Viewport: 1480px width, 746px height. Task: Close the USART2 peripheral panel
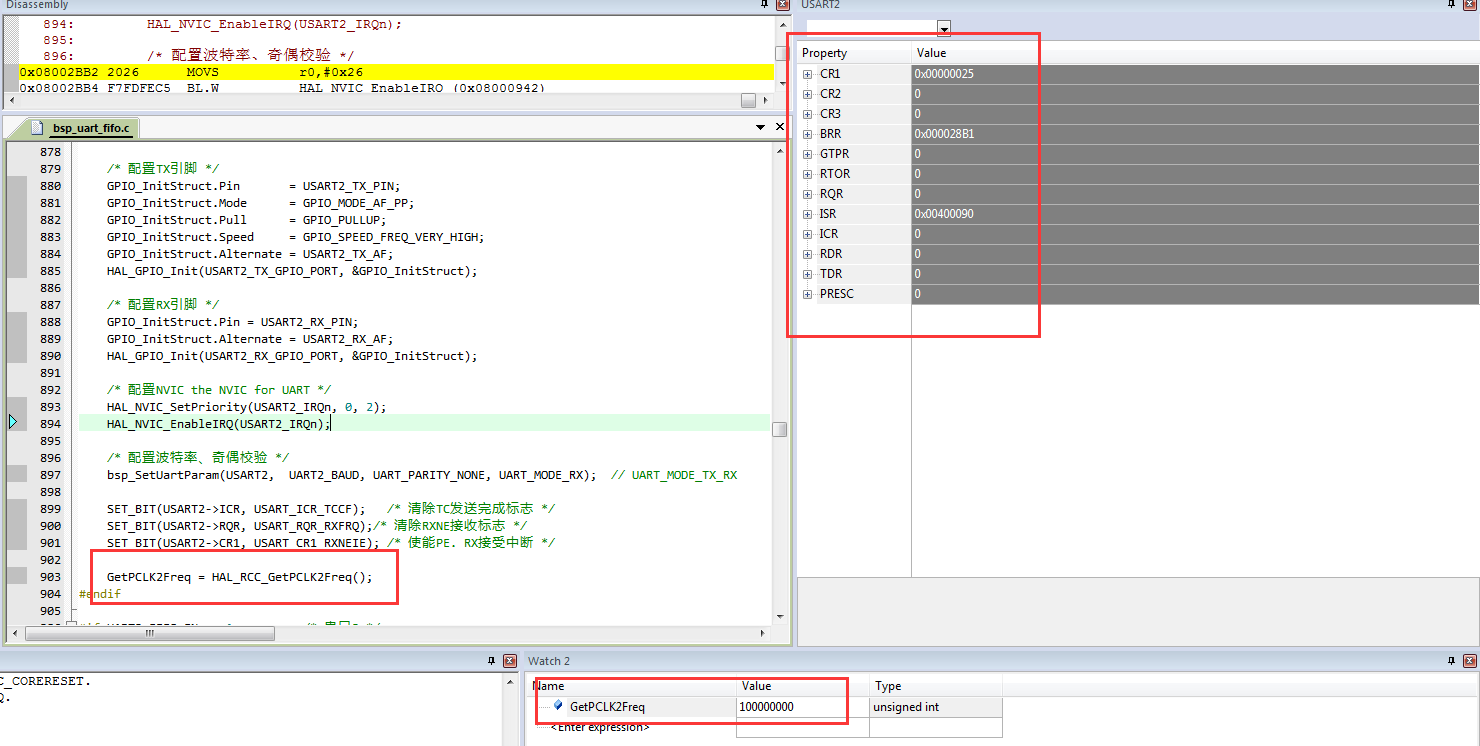point(1470,5)
